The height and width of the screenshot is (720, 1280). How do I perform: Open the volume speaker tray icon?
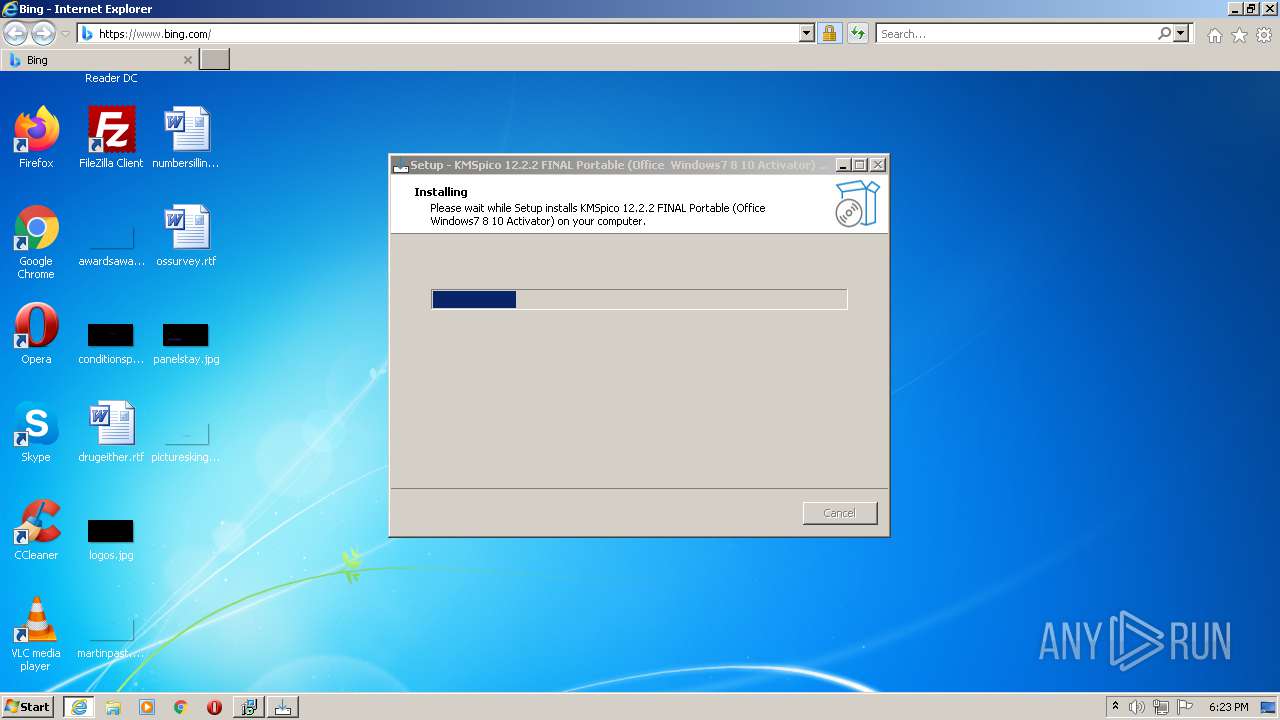point(1137,707)
